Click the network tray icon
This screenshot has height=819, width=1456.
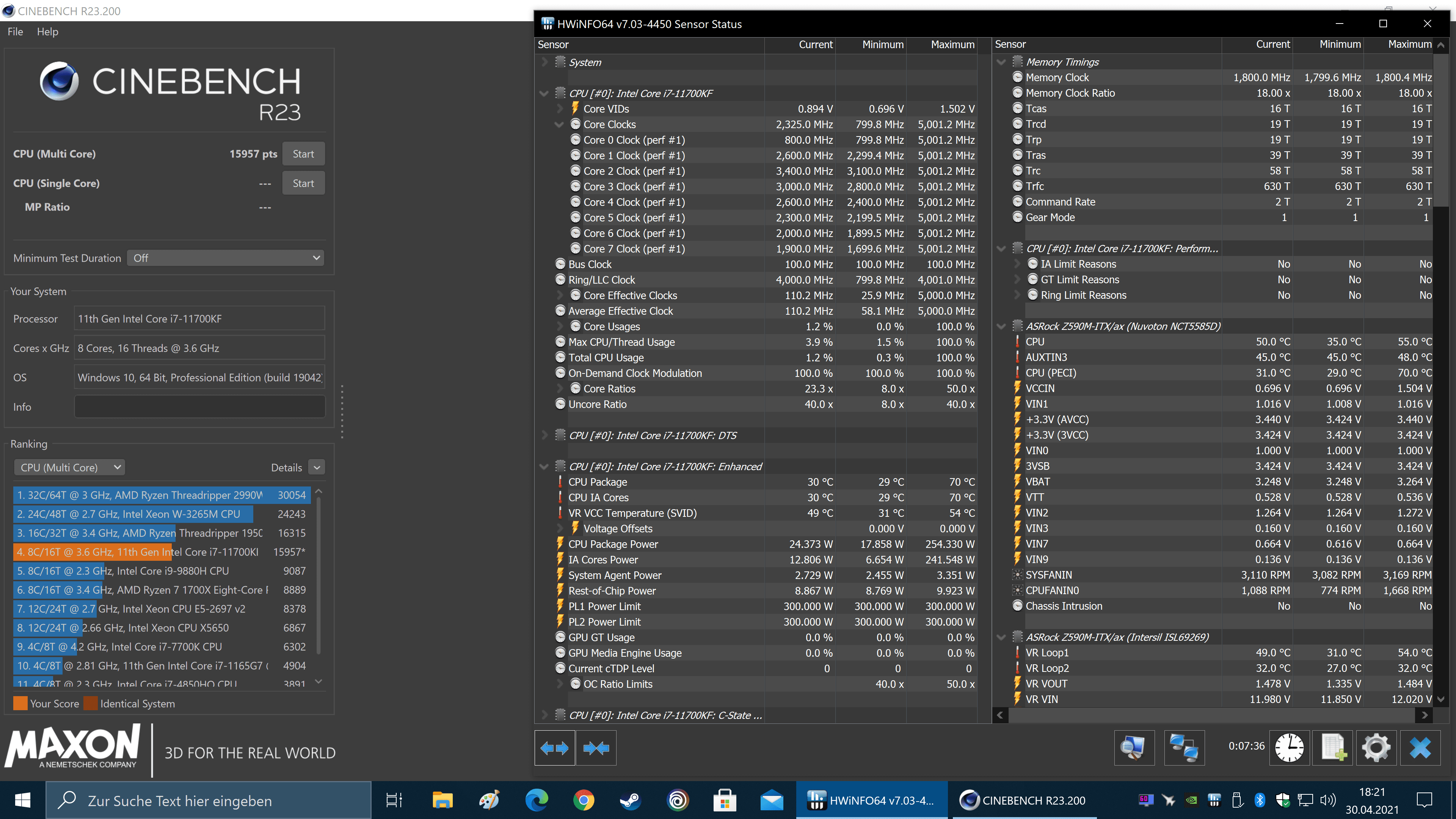pos(1305,800)
